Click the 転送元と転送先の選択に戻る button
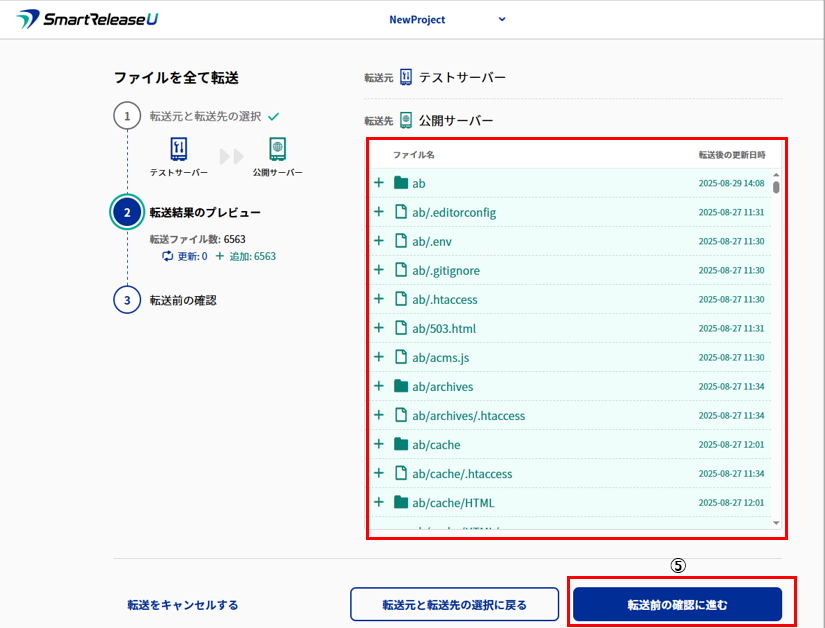Image resolution: width=825 pixels, height=628 pixels. tap(454, 604)
